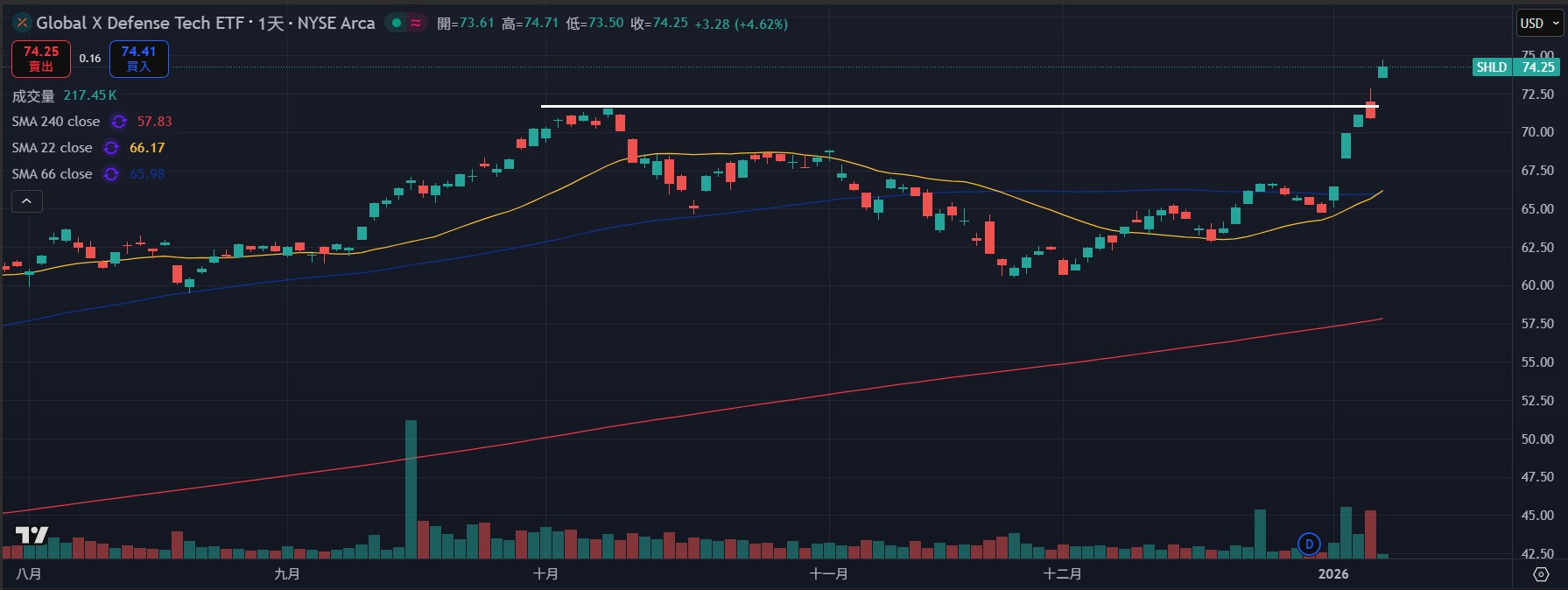Select the SMA 22 close indicator label
The width and height of the screenshot is (1568, 590).
click(x=52, y=148)
